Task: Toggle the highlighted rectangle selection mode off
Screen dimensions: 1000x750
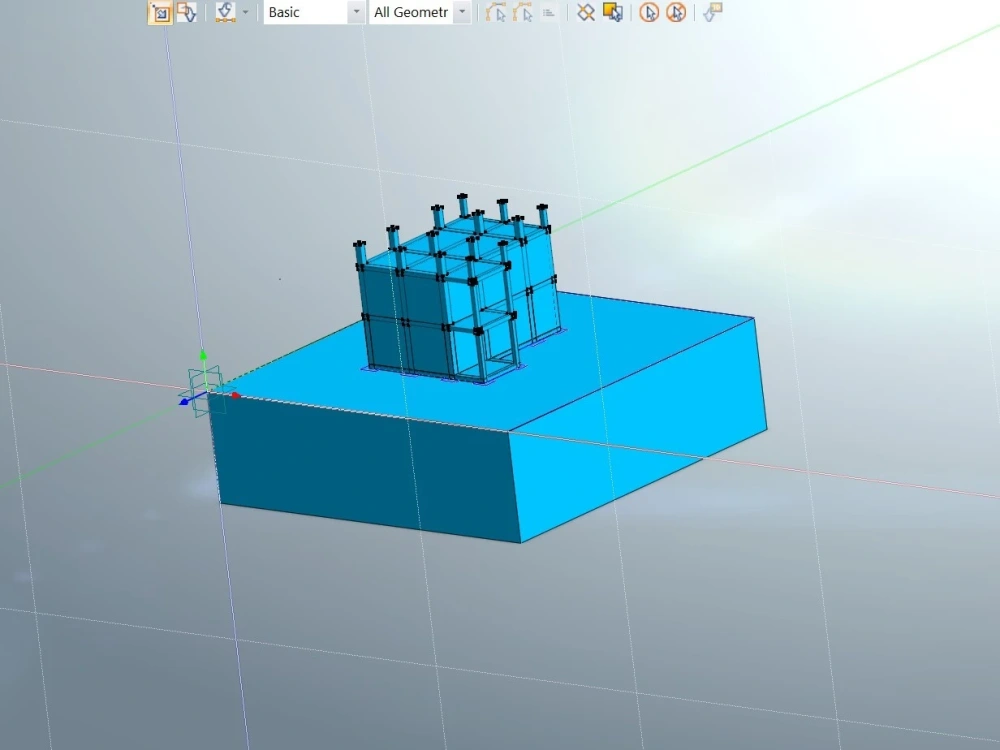Action: tap(160, 12)
